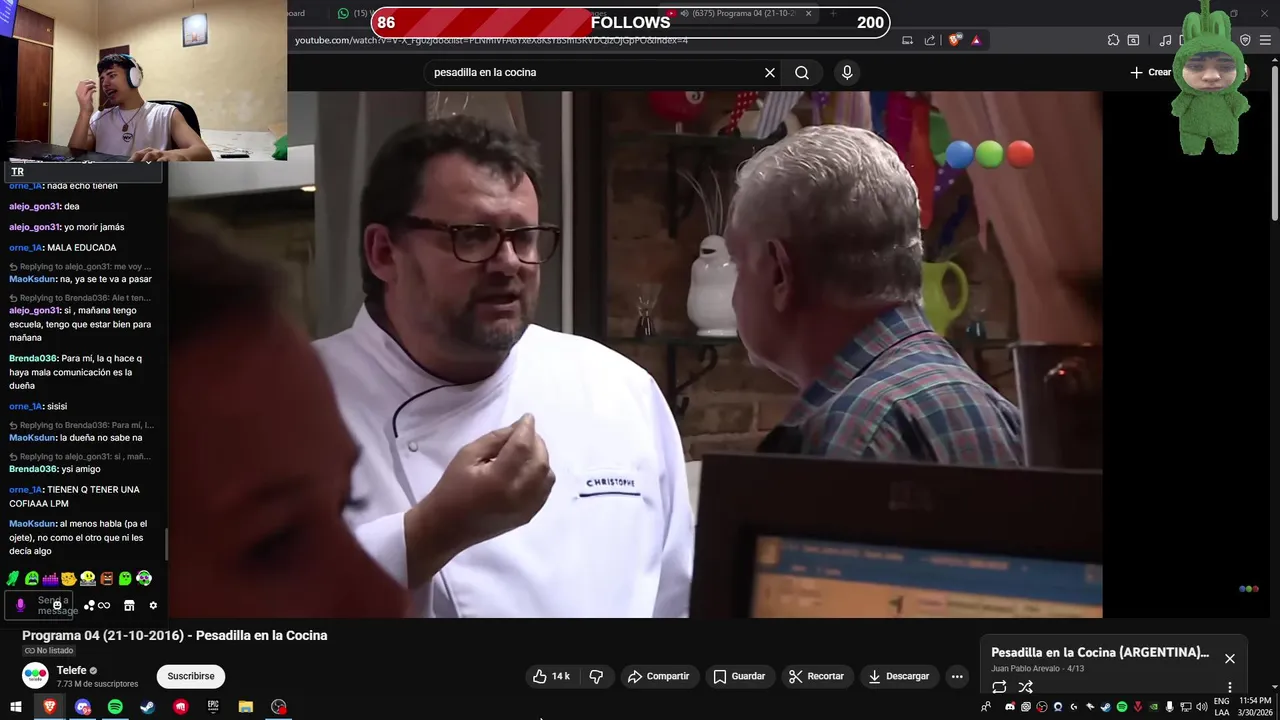The image size is (1280, 720).
Task: Open Brave browser in taskbar
Action: 49,707
